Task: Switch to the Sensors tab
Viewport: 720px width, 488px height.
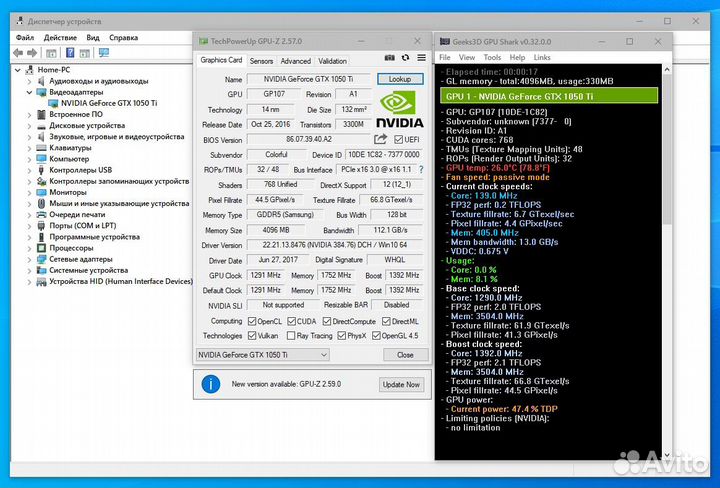Action: point(260,61)
